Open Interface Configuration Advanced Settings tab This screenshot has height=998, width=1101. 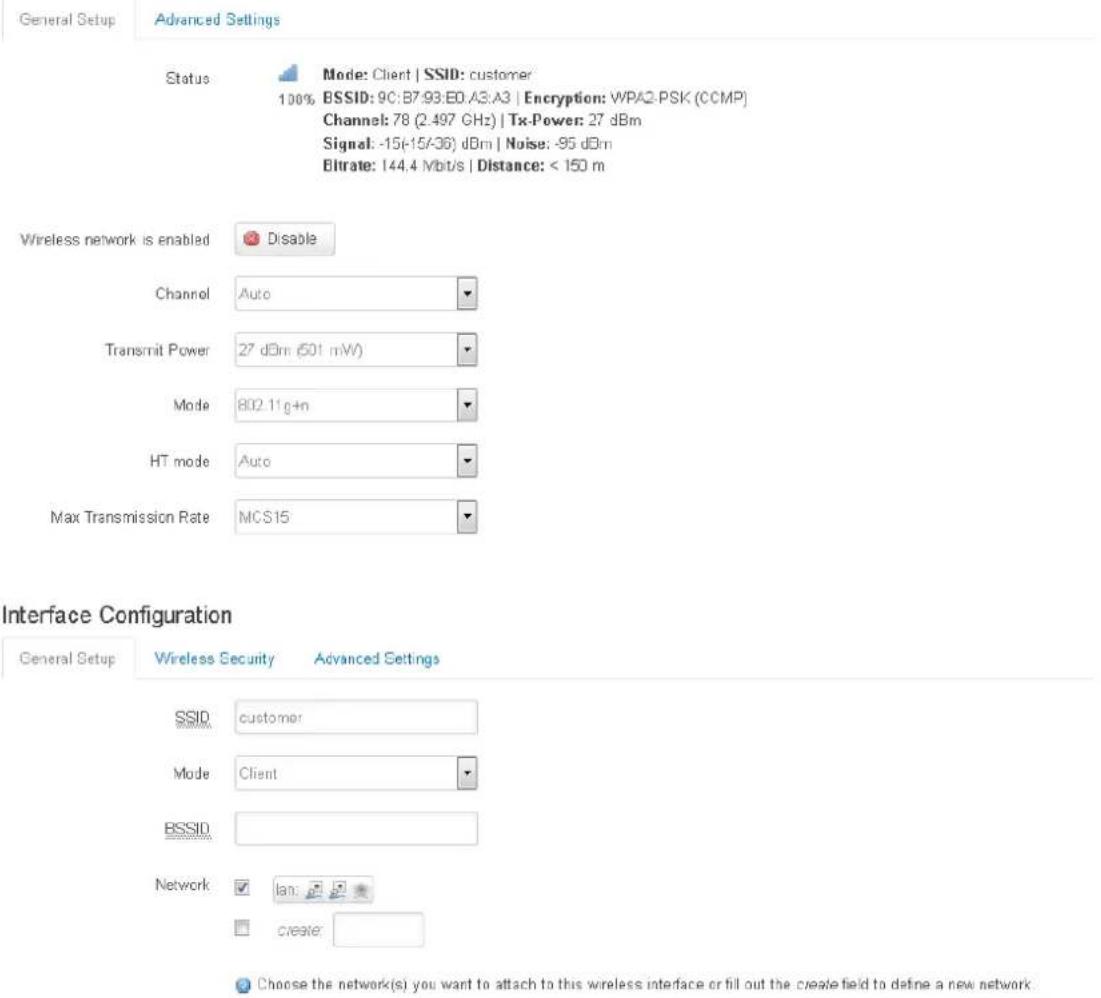(x=376, y=659)
